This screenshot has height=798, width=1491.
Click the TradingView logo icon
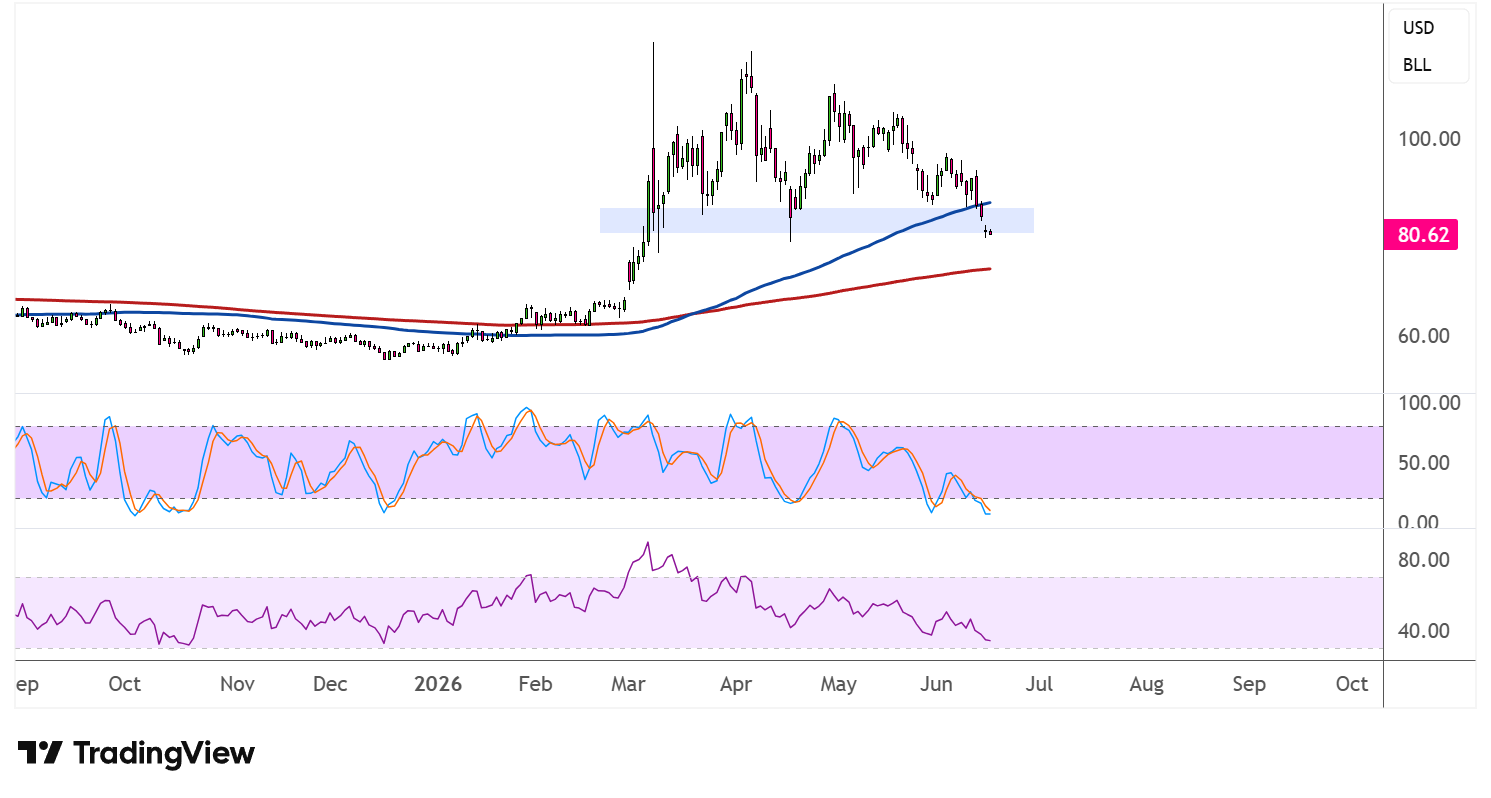pos(41,753)
